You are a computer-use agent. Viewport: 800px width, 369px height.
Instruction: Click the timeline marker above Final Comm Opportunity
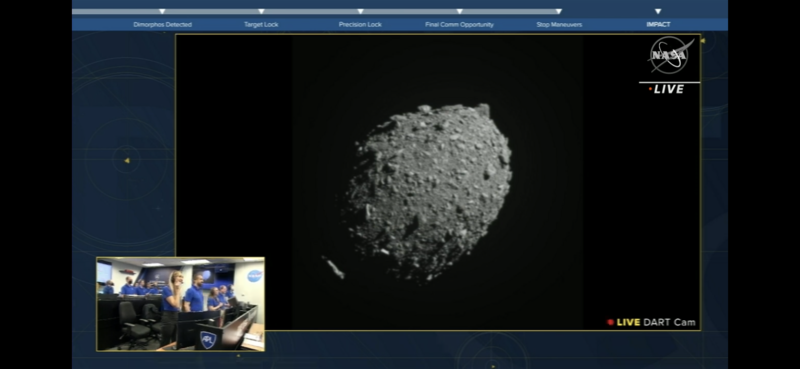459,11
